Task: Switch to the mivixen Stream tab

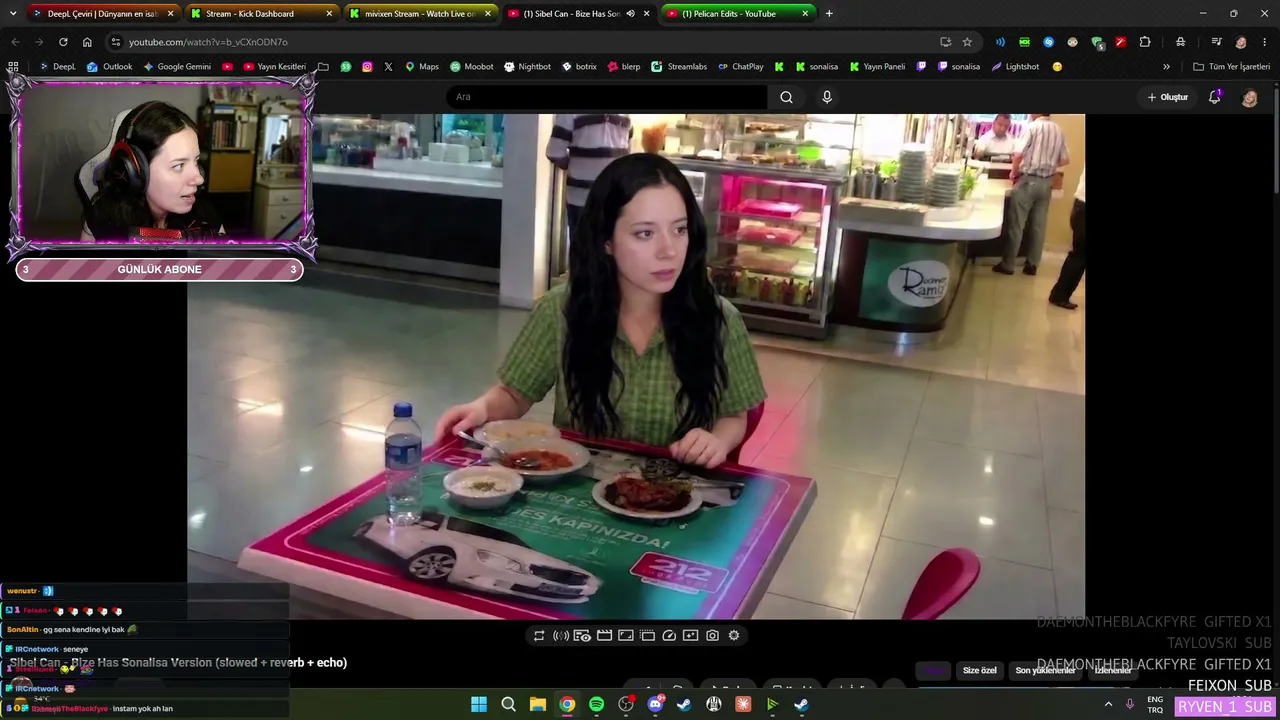Action: [420, 14]
